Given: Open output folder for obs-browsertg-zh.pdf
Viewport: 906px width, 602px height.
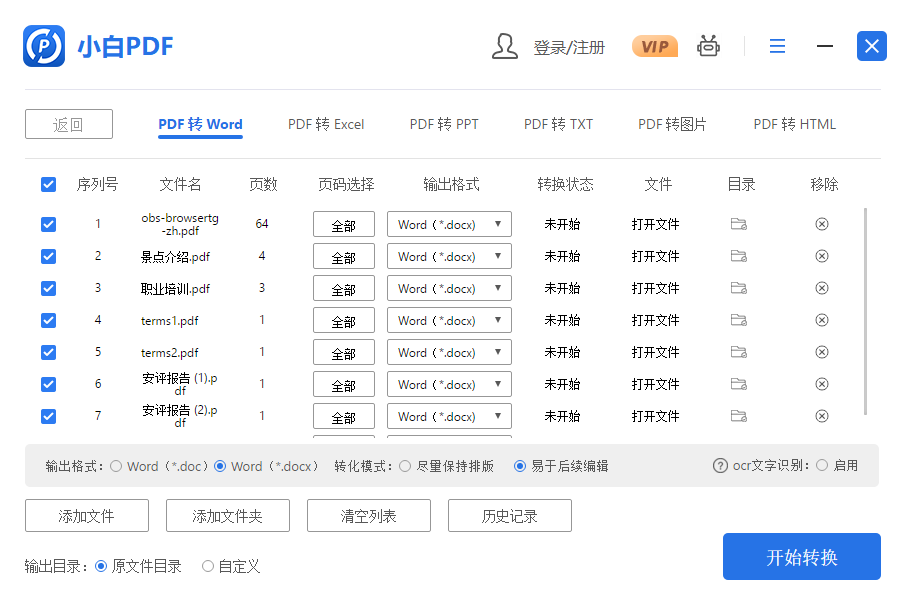Looking at the screenshot, I should pos(738,224).
